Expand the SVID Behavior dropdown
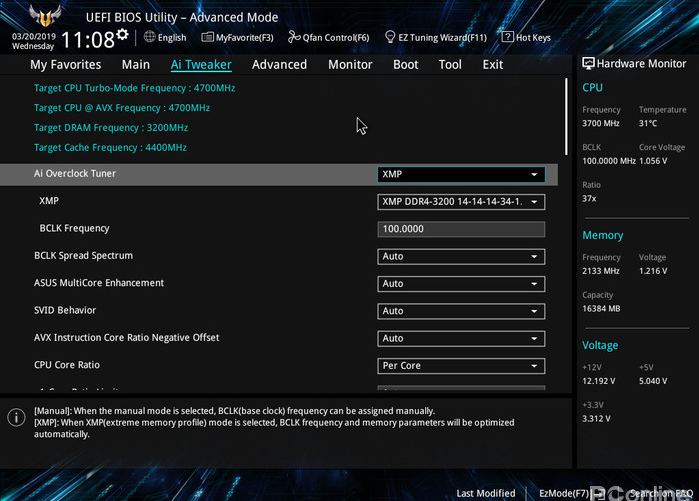The image size is (699, 501). click(x=461, y=311)
